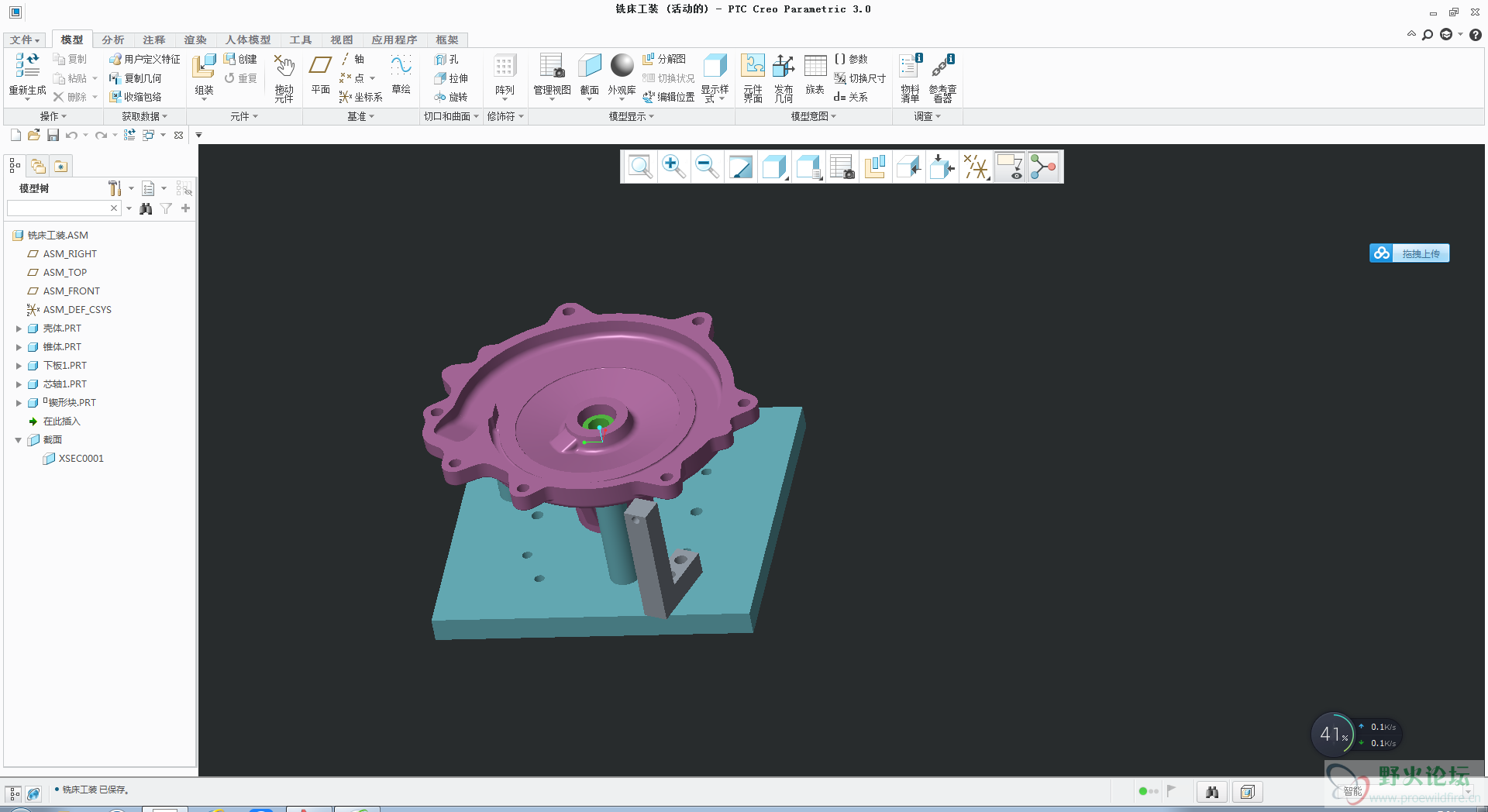Toggle spin center icon in graphics toolbar
Viewport: 1488px width, 812px height.
click(1044, 167)
